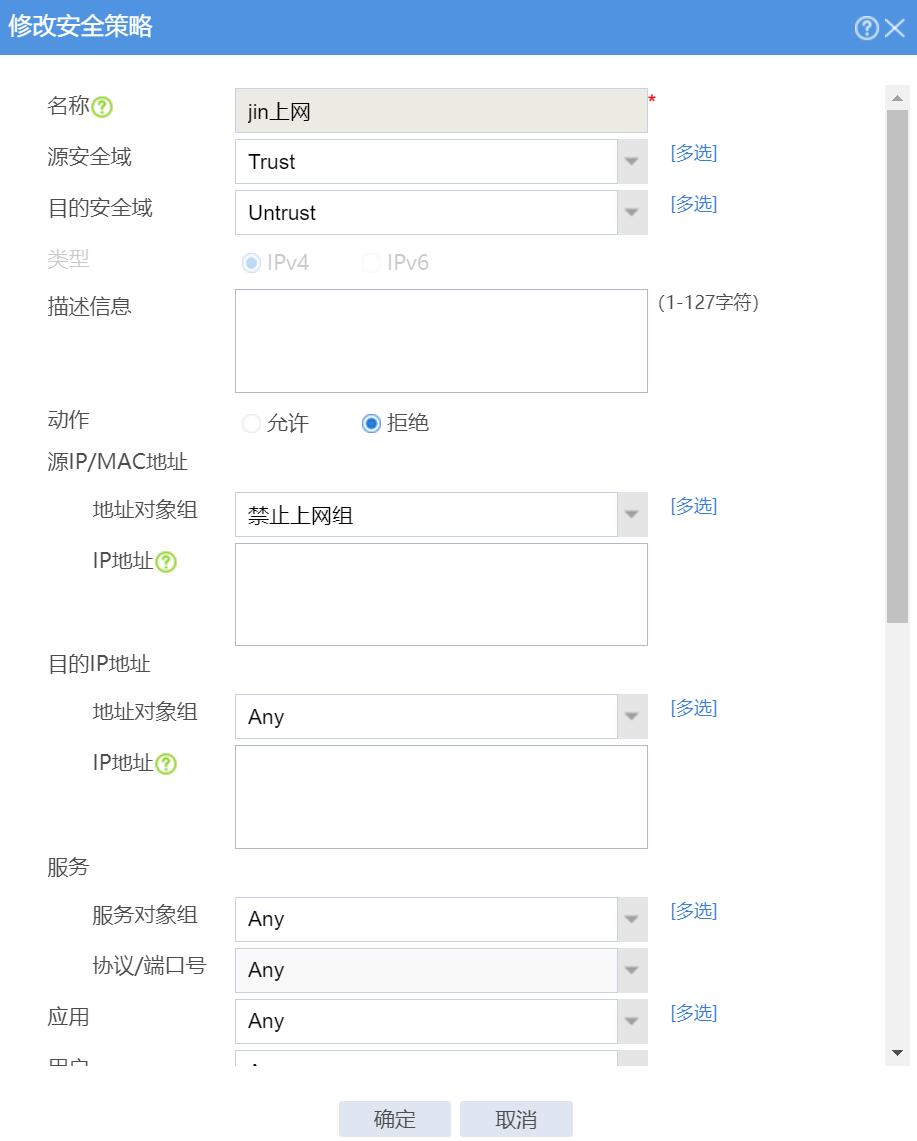Expand the 目的安全域 Untrust dropdown
Viewport: 917px width, 1141px height.
(631, 213)
